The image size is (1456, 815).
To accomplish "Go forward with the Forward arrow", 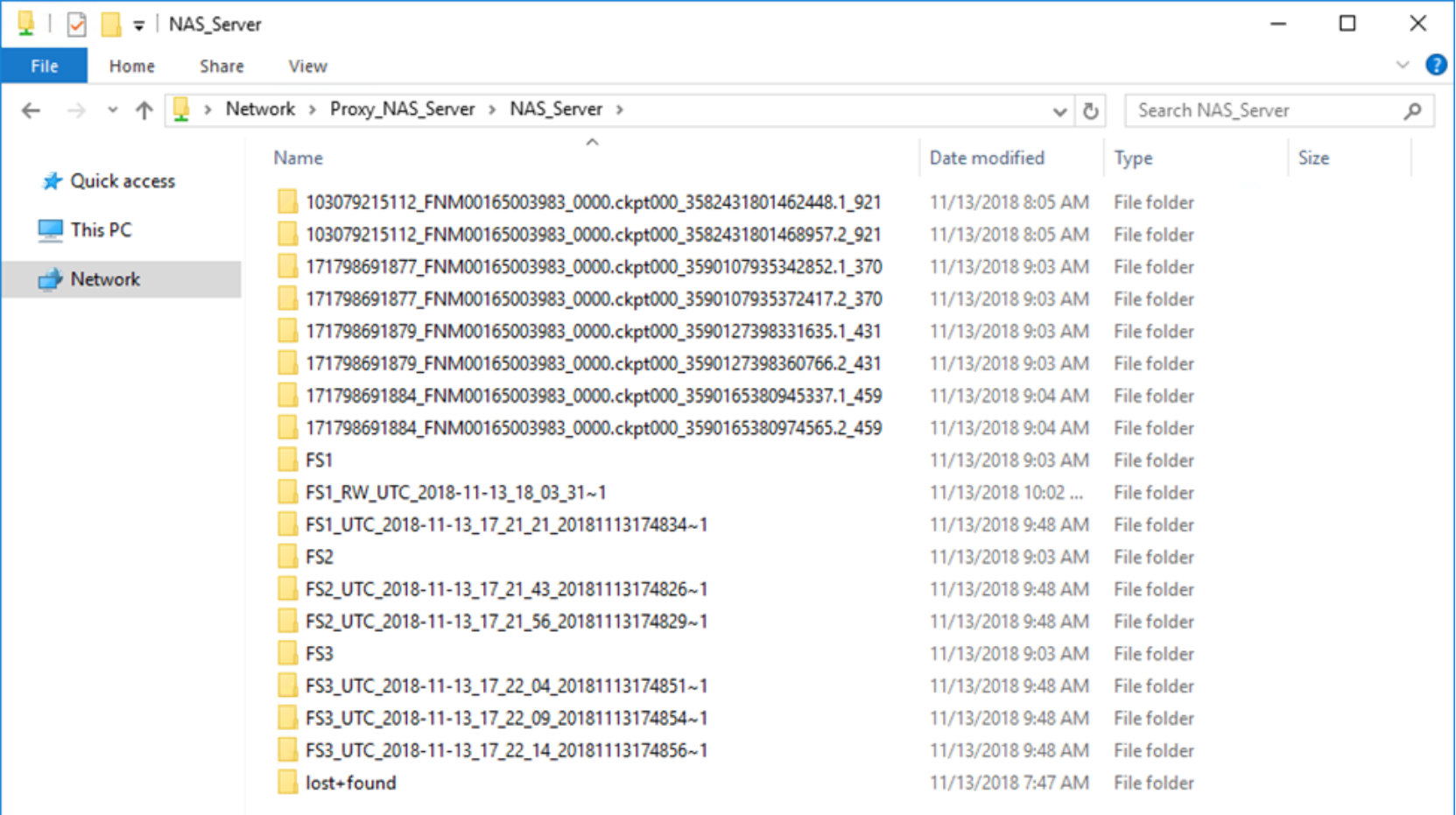I will (x=76, y=110).
